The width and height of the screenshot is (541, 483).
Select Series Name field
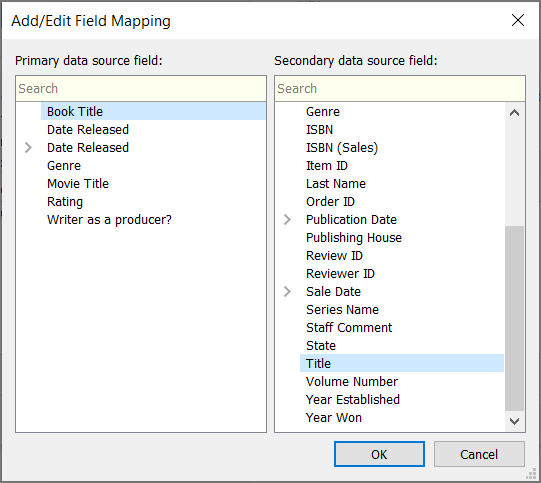tap(343, 309)
